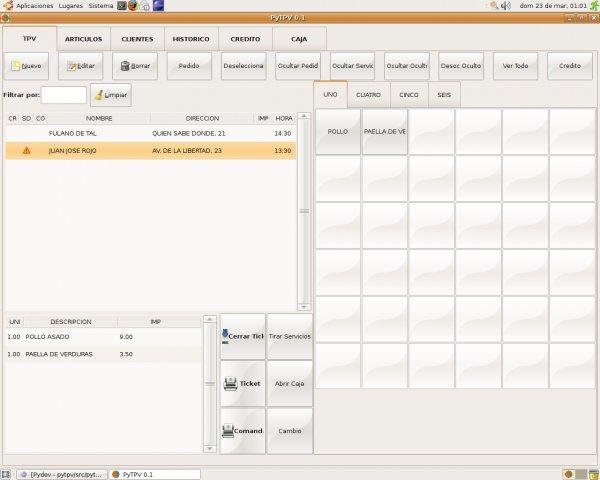The image size is (600, 480).
Task: Click warning icon on Juan Jose Rojo row
Action: coord(27,151)
